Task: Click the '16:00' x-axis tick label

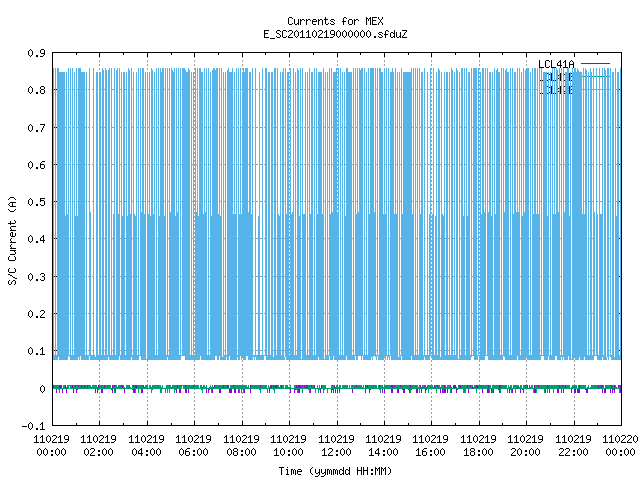Action: click(x=430, y=452)
